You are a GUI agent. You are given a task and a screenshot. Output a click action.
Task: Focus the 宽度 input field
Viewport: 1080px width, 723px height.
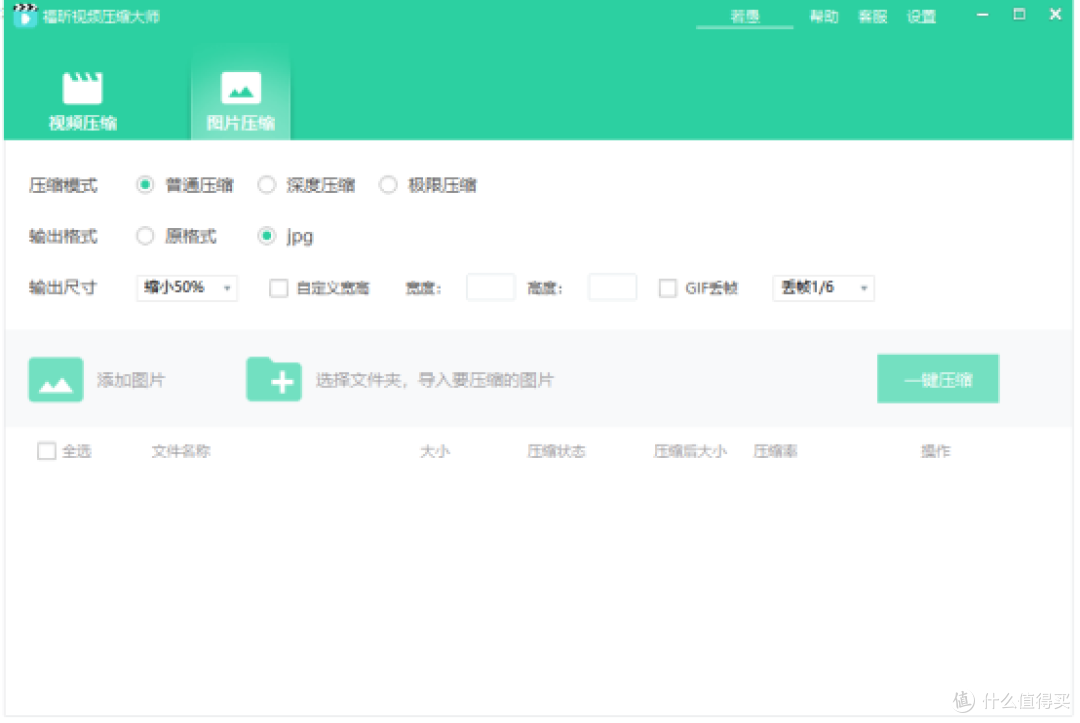490,288
